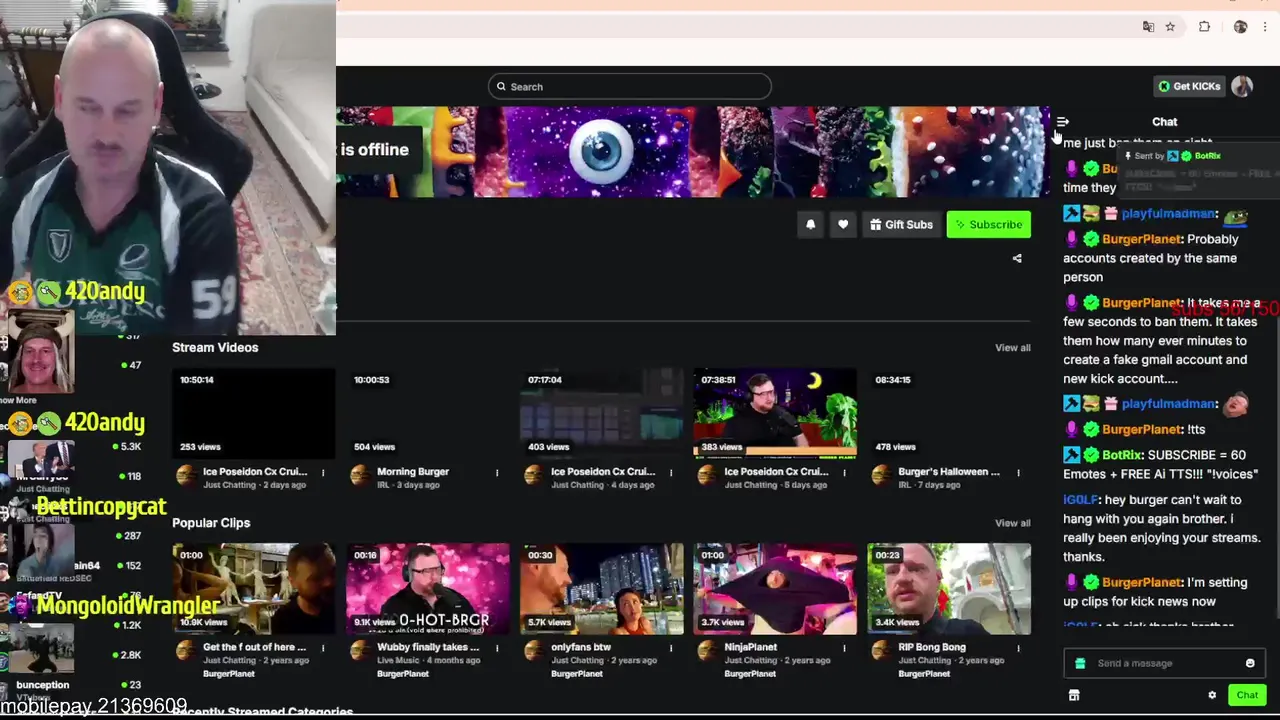The height and width of the screenshot is (720, 1280).
Task: Open the Chrome three-dot menu
Action: point(1265,27)
